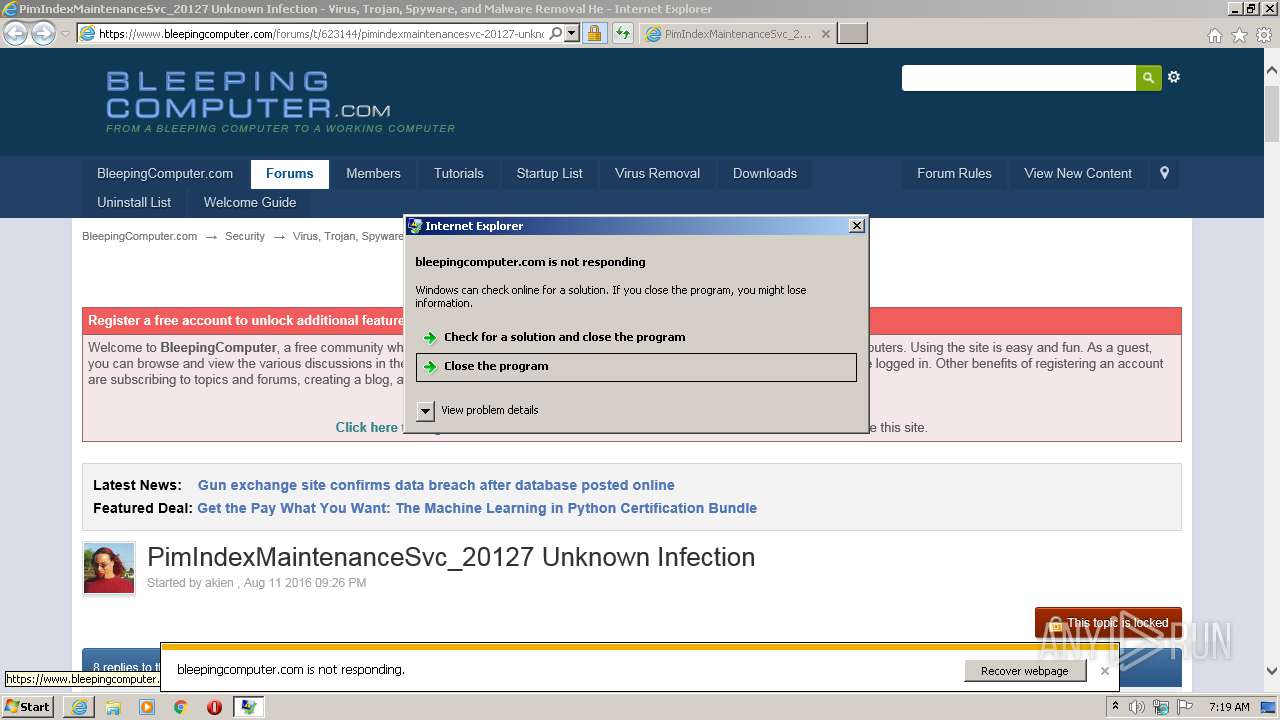1280x720 pixels.
Task: Open the media player taskbar icon
Action: (147, 707)
